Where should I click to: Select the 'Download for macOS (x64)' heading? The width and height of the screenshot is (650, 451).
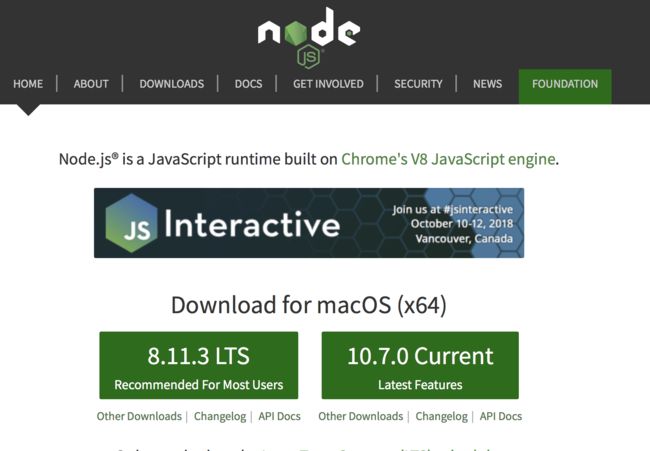[309, 305]
